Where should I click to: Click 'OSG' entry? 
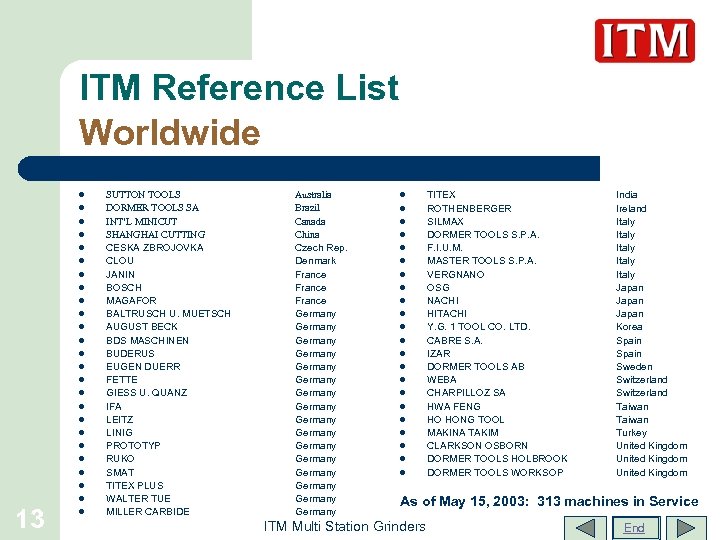[438, 287]
